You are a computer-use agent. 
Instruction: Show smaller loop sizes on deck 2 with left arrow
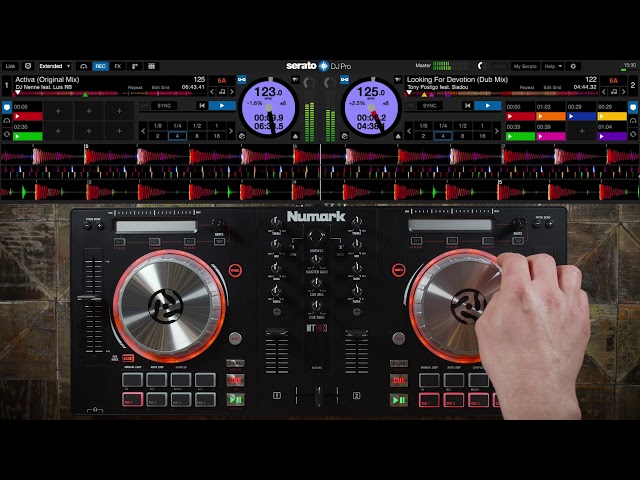409,131
